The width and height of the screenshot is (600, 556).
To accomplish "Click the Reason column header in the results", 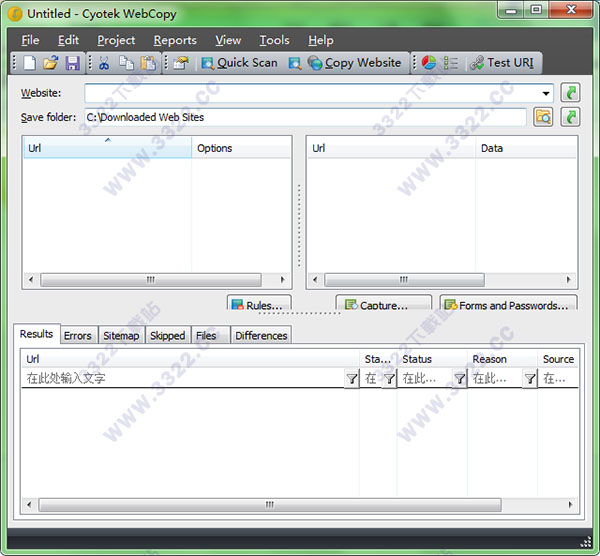I will click(502, 359).
